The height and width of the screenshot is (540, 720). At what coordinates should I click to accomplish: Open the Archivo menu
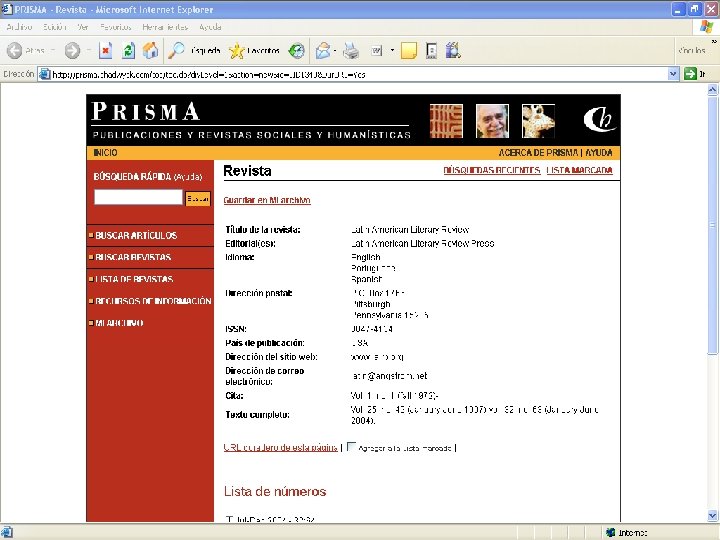19,27
